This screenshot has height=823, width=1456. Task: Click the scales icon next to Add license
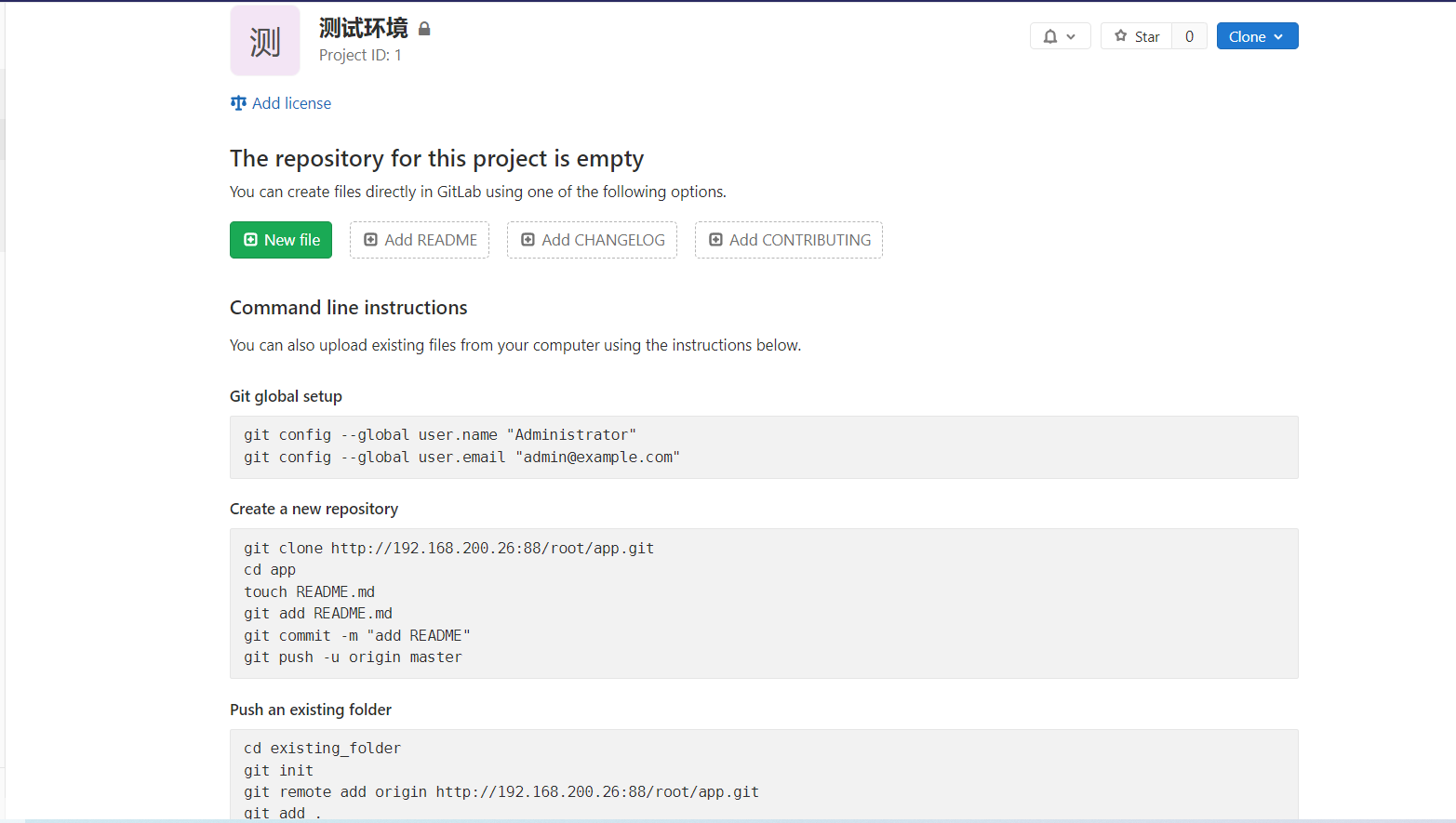click(238, 103)
